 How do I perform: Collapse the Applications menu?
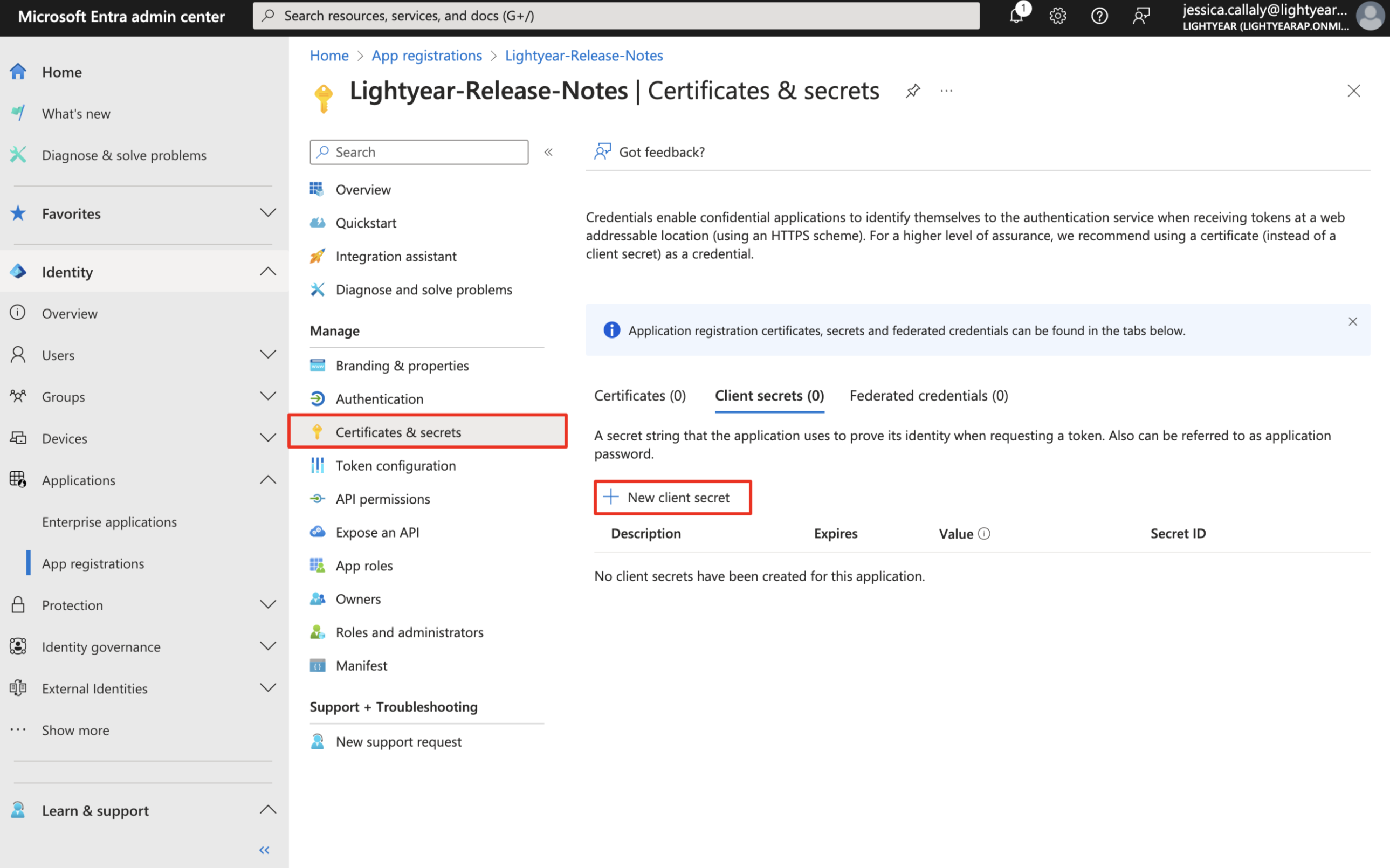point(267,479)
